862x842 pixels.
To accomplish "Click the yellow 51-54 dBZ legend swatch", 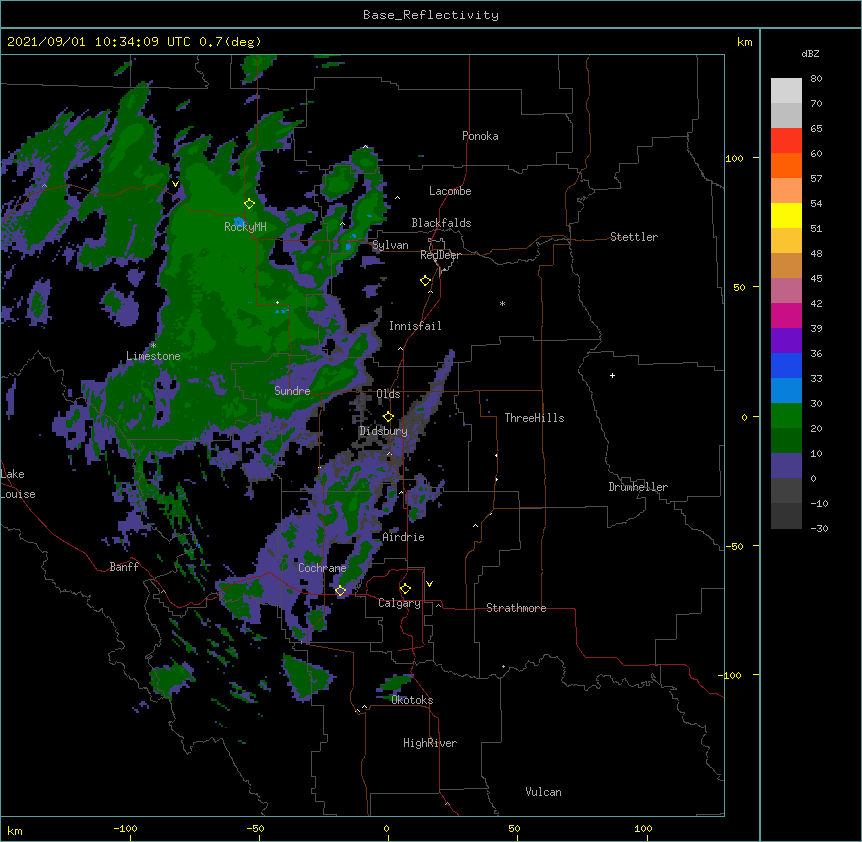I will tap(786, 215).
